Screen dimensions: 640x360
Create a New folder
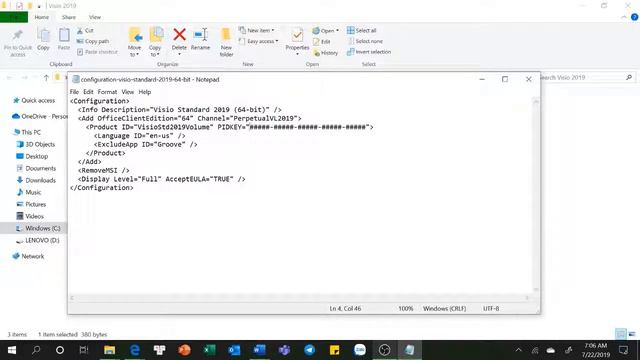pyautogui.click(x=226, y=42)
